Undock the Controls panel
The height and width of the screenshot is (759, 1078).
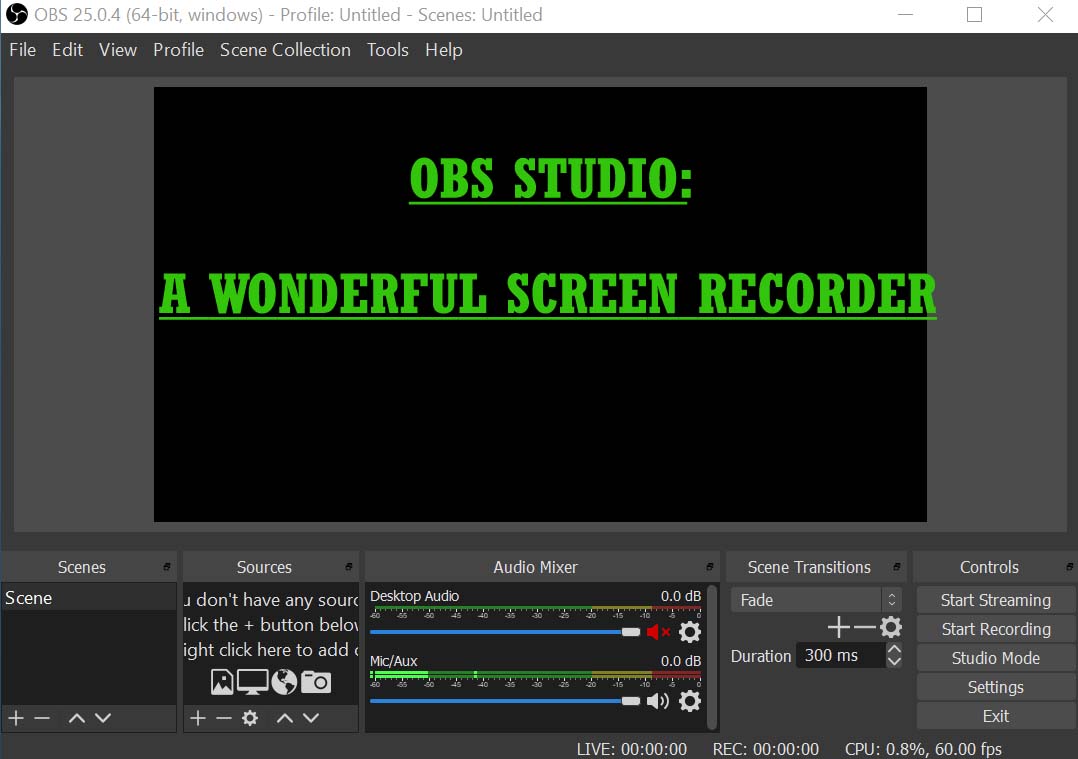click(x=1069, y=567)
